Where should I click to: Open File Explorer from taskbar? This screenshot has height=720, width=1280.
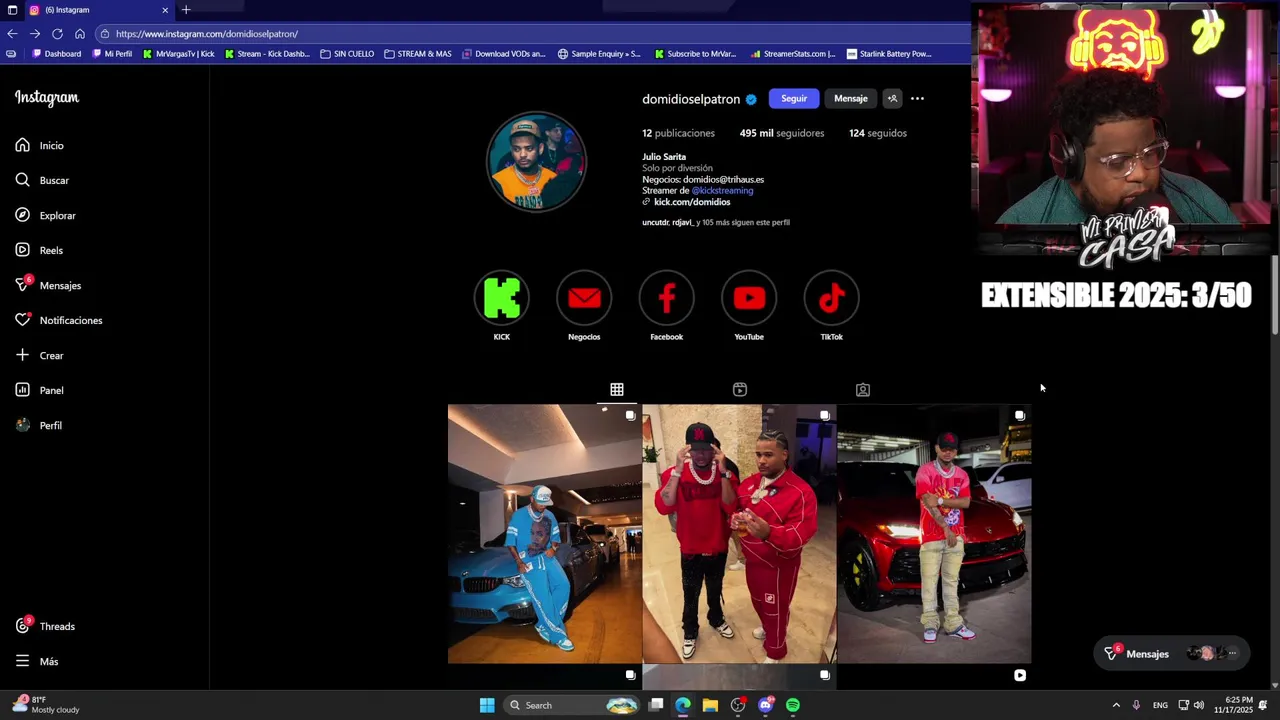click(x=710, y=705)
